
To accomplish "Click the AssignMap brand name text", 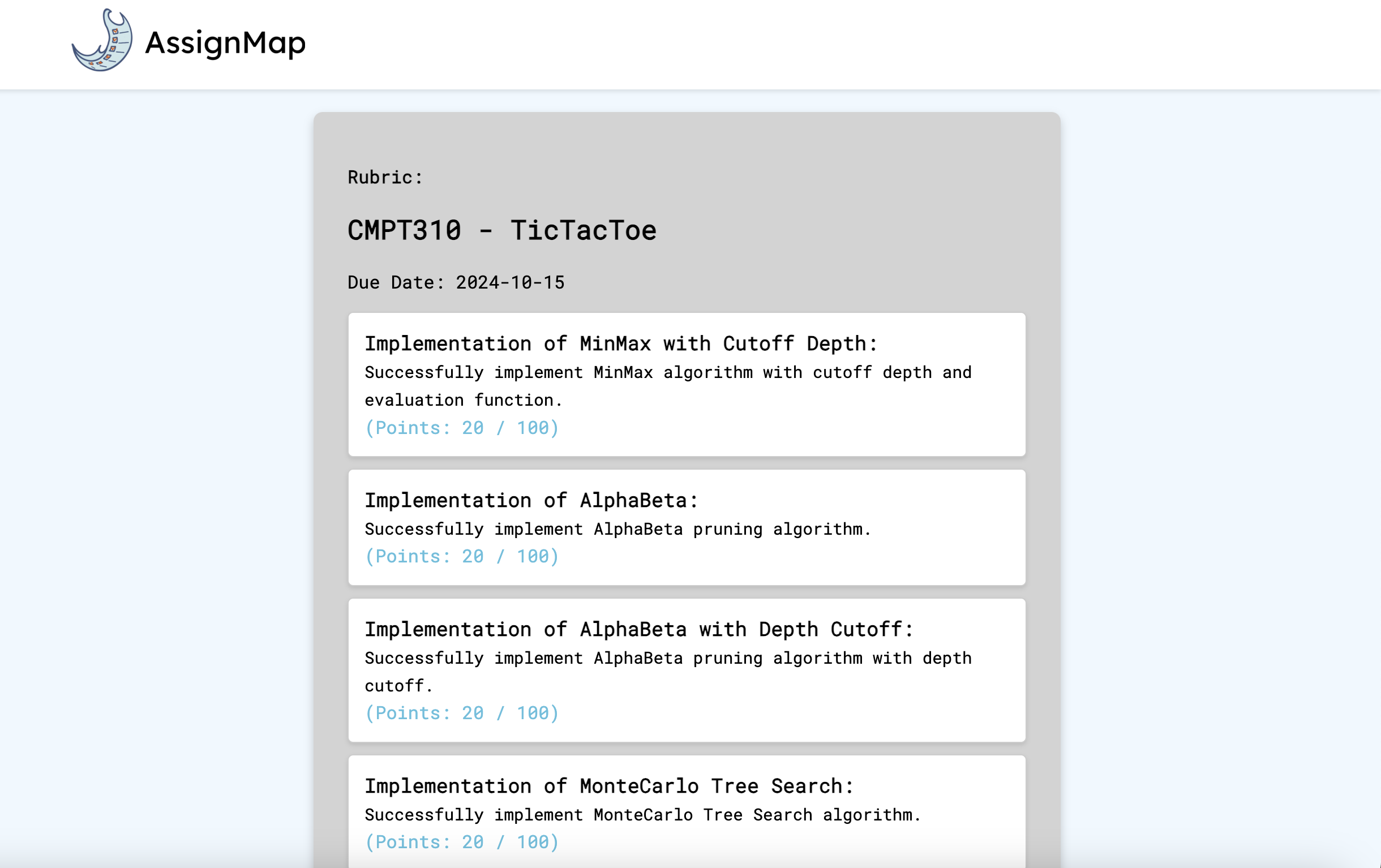I will point(225,43).
